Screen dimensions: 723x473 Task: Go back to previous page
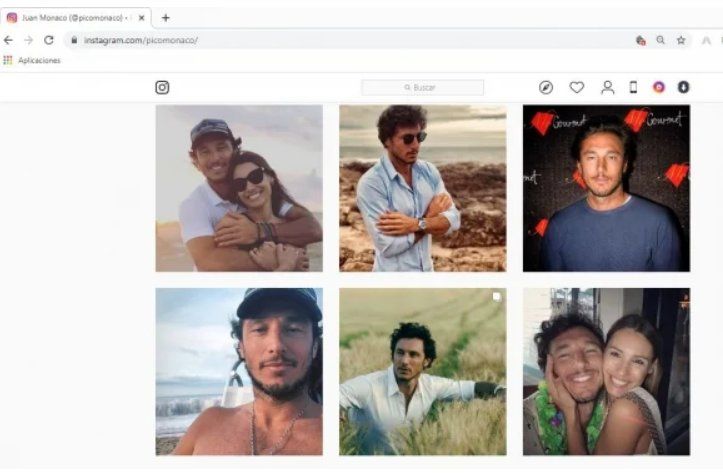(9, 40)
